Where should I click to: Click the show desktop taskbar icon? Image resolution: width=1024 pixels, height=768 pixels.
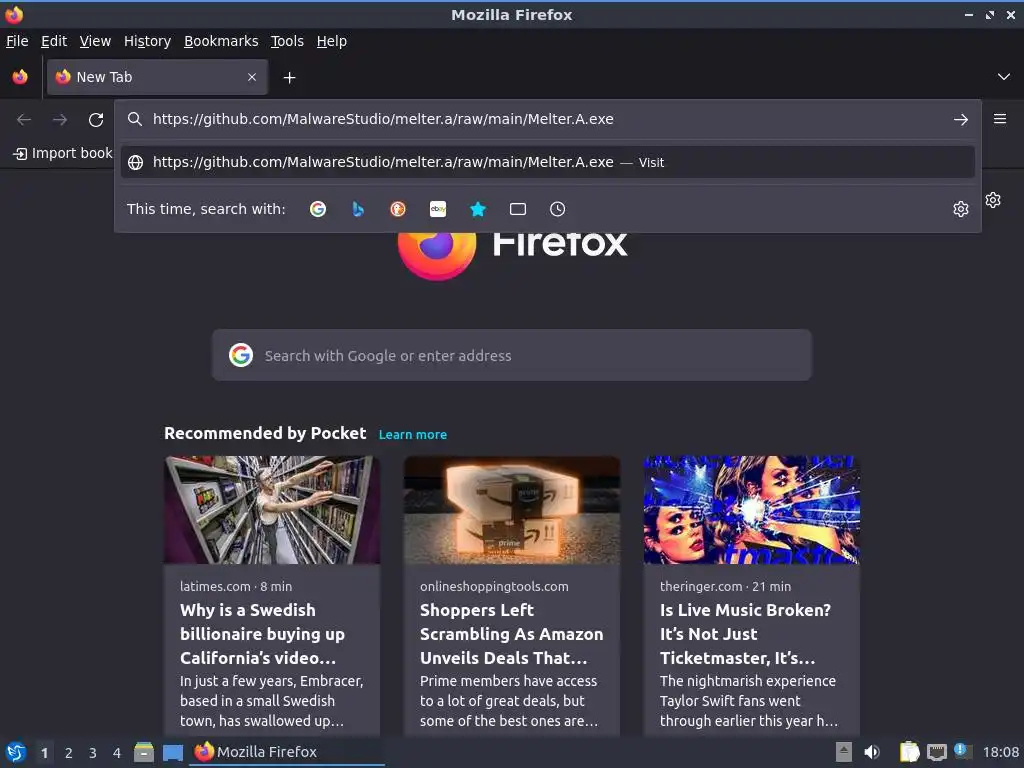click(172, 752)
